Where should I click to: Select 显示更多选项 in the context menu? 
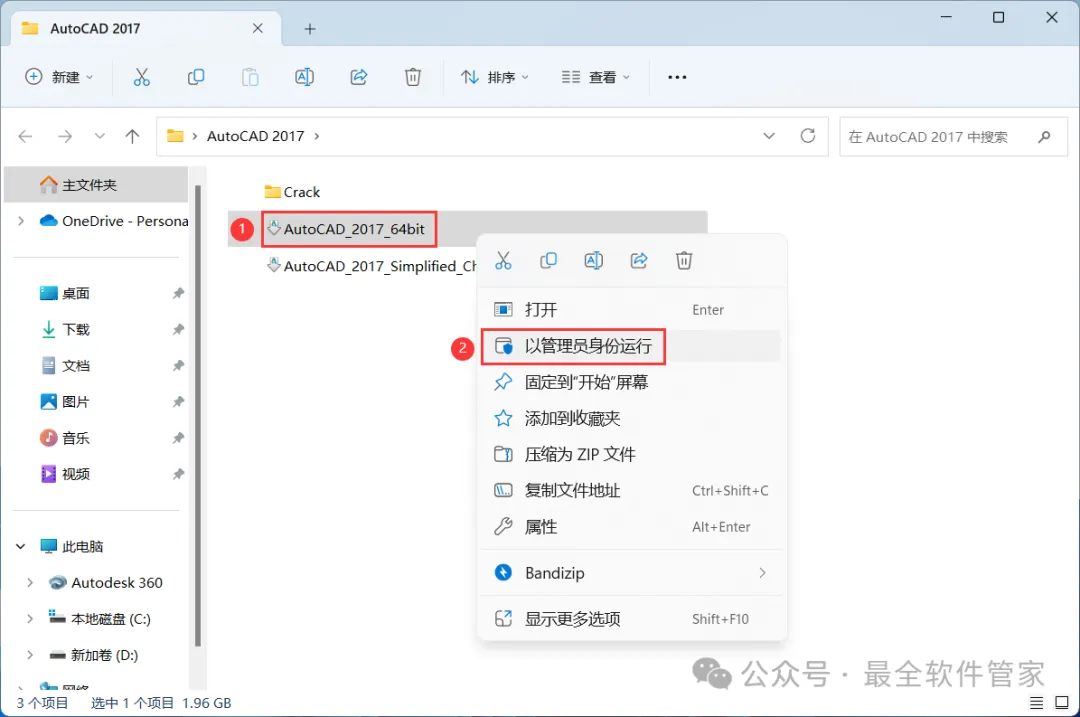point(632,619)
